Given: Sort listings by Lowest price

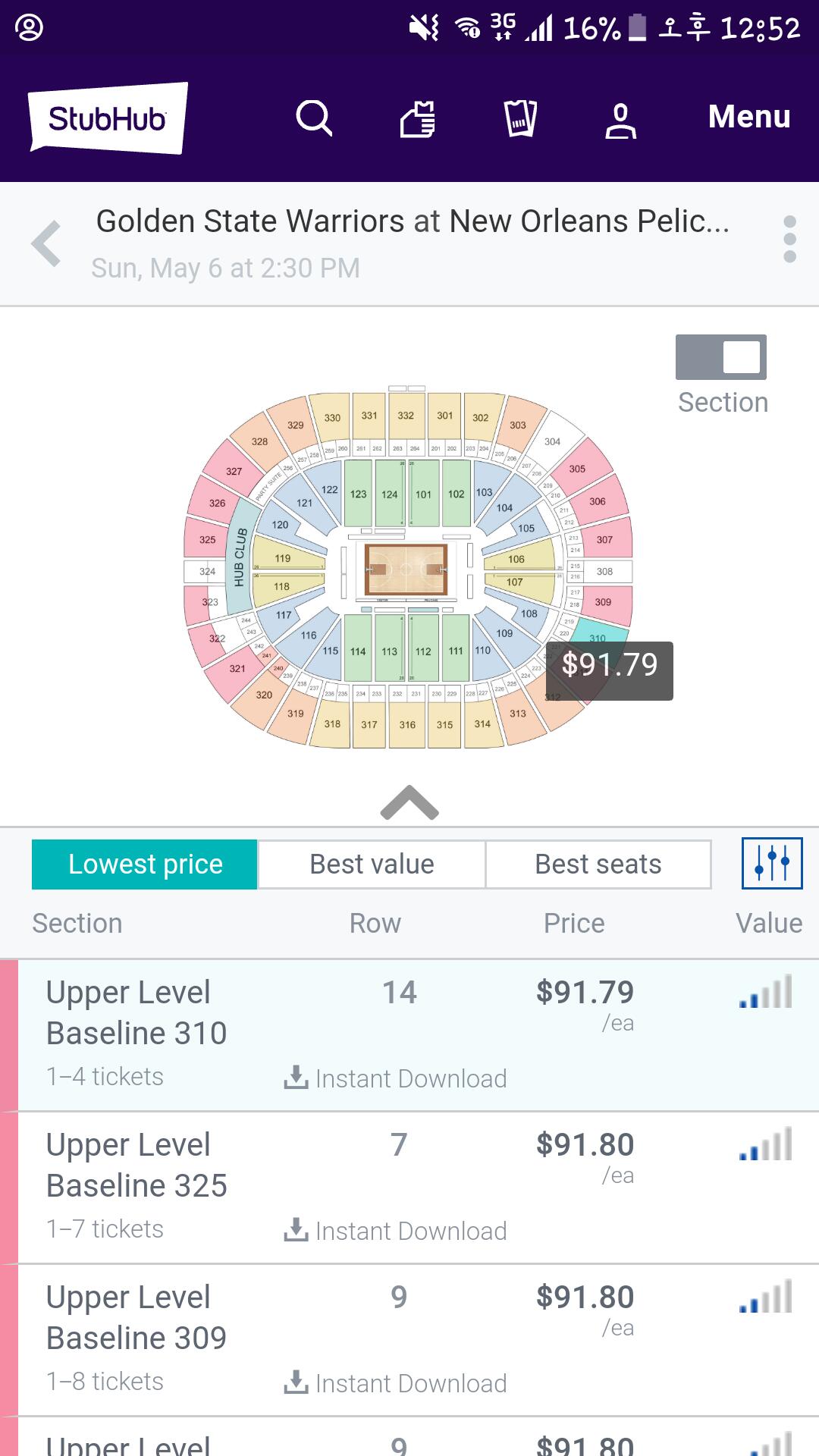Looking at the screenshot, I should tap(145, 864).
